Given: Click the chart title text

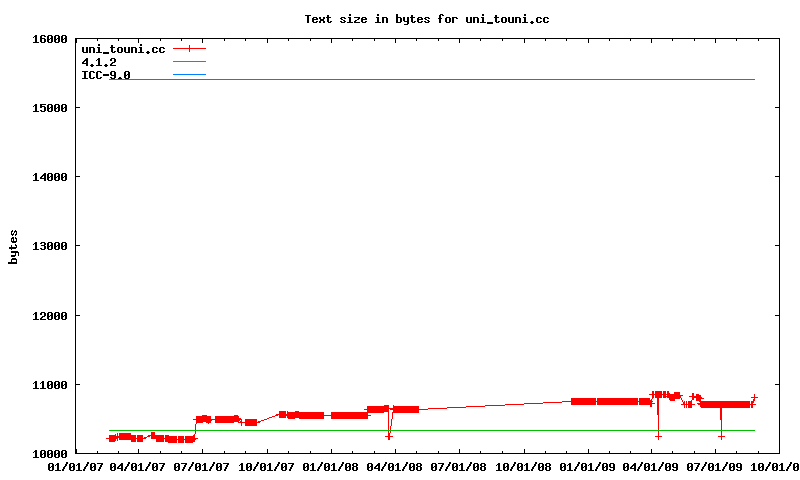Looking at the screenshot, I should coord(427,19).
